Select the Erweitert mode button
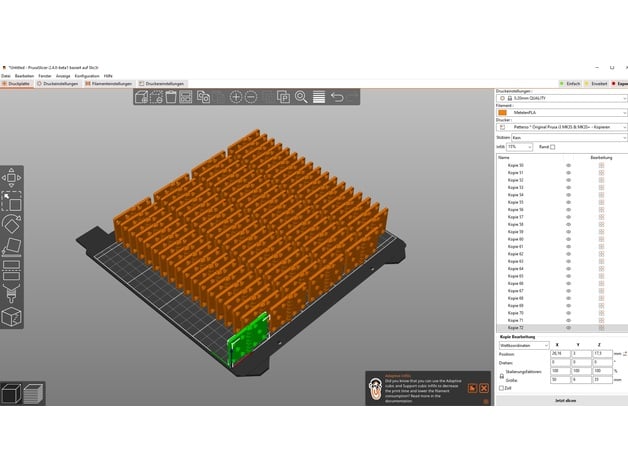This screenshot has height=472, width=628. pos(596,84)
